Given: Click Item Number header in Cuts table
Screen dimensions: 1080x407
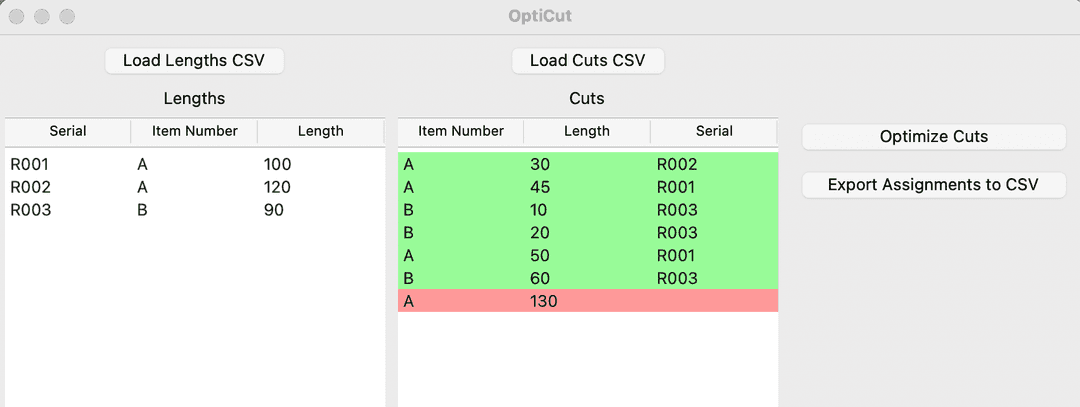Looking at the screenshot, I should [x=461, y=131].
